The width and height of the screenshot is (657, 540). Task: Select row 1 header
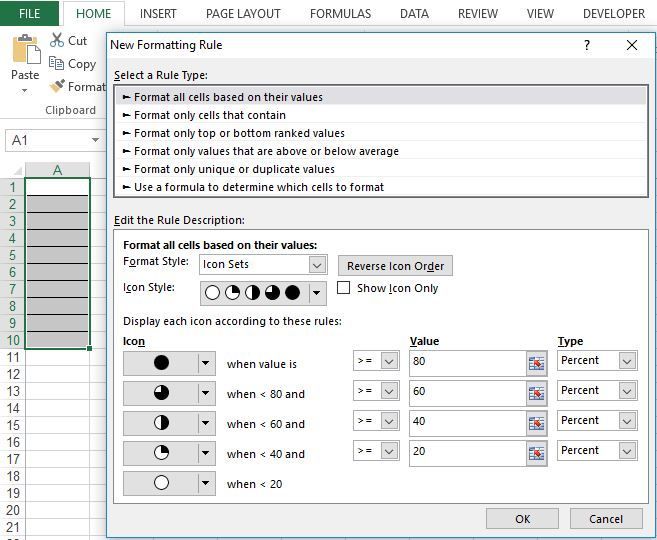coord(13,187)
